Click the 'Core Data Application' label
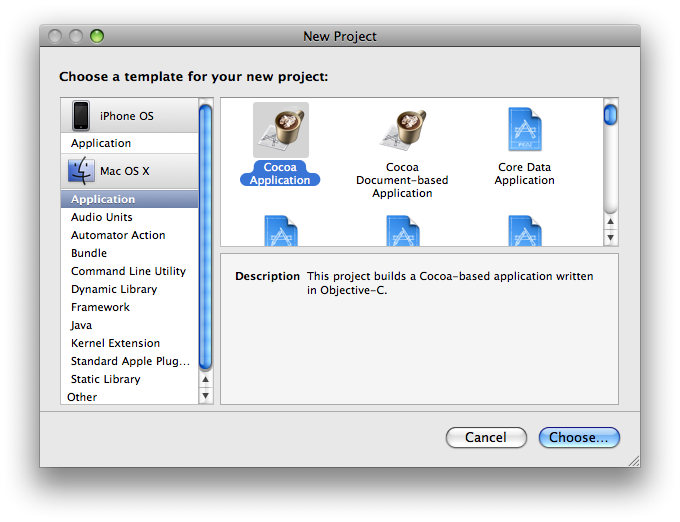Image resolution: width=680 pixels, height=522 pixels. pos(524,173)
